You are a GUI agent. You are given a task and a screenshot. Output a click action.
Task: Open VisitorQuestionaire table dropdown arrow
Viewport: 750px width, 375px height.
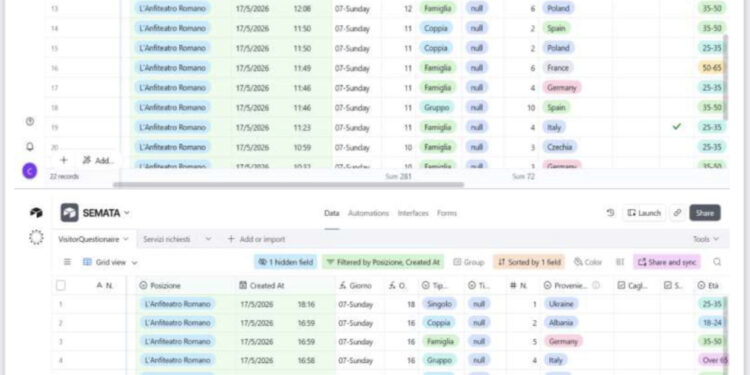pos(126,239)
